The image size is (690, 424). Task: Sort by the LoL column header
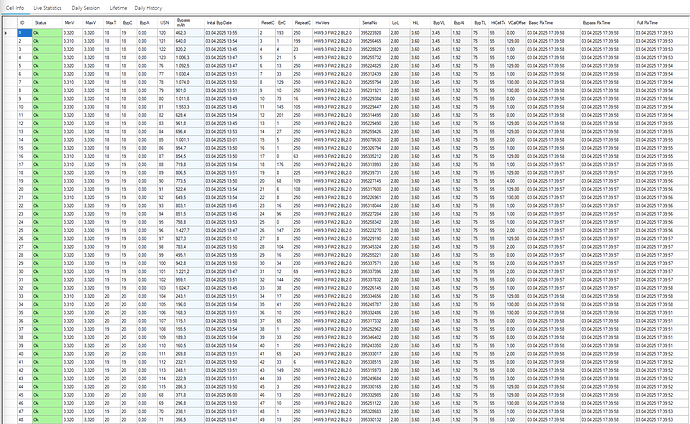point(399,23)
